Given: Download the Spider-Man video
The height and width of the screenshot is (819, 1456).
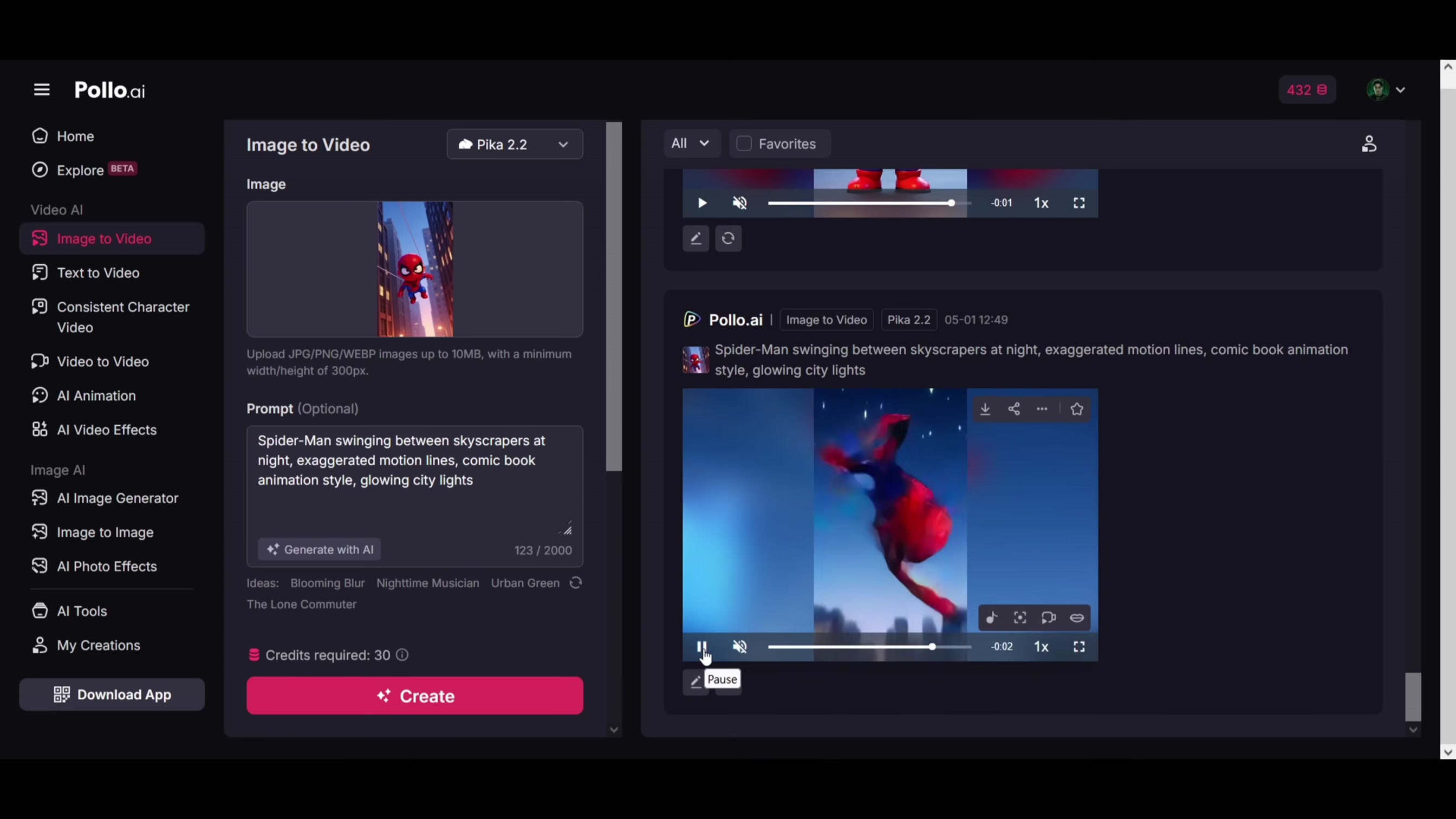Looking at the screenshot, I should point(985,409).
